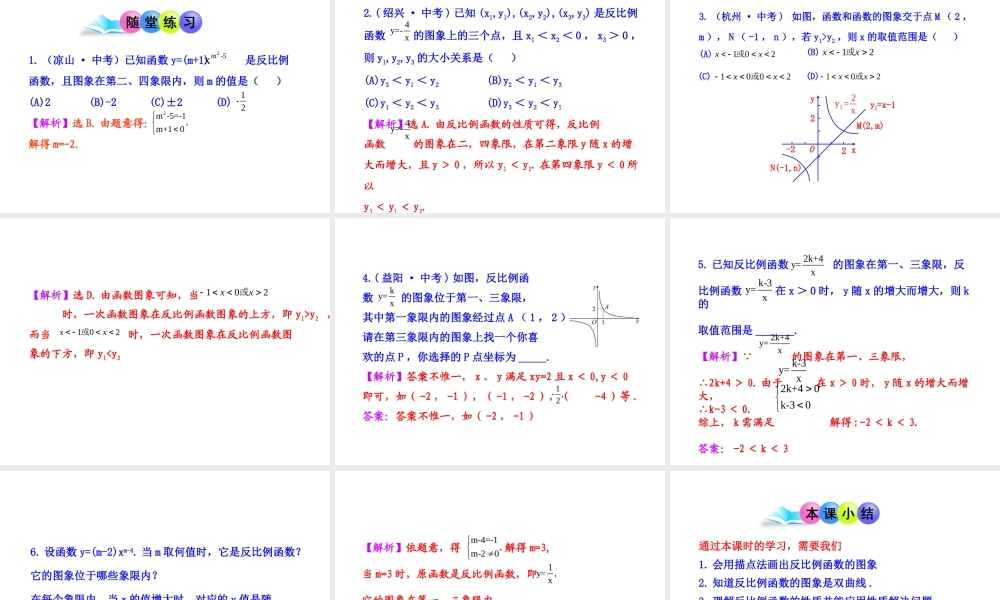
Task: Click the 【解析】 label in question 1
Action: (47, 121)
